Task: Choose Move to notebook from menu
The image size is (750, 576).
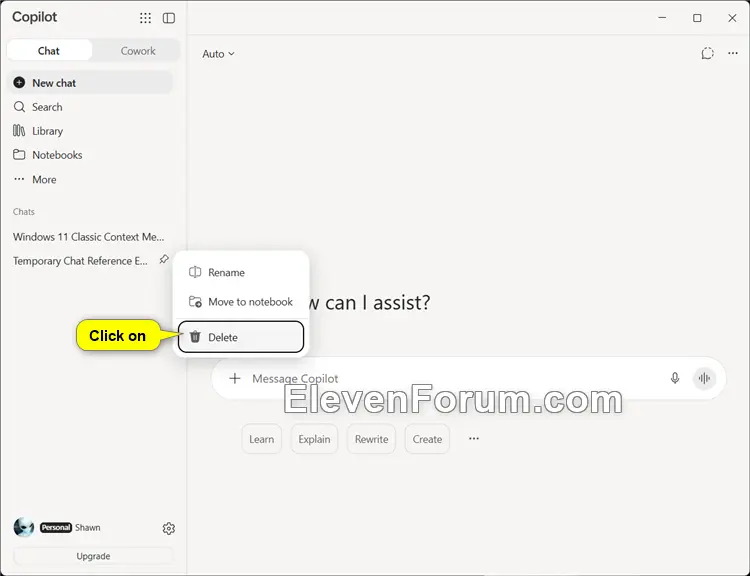Action: (241, 301)
